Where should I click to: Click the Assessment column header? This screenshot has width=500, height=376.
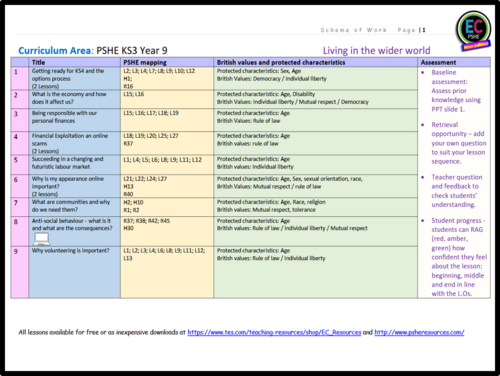(x=438, y=62)
